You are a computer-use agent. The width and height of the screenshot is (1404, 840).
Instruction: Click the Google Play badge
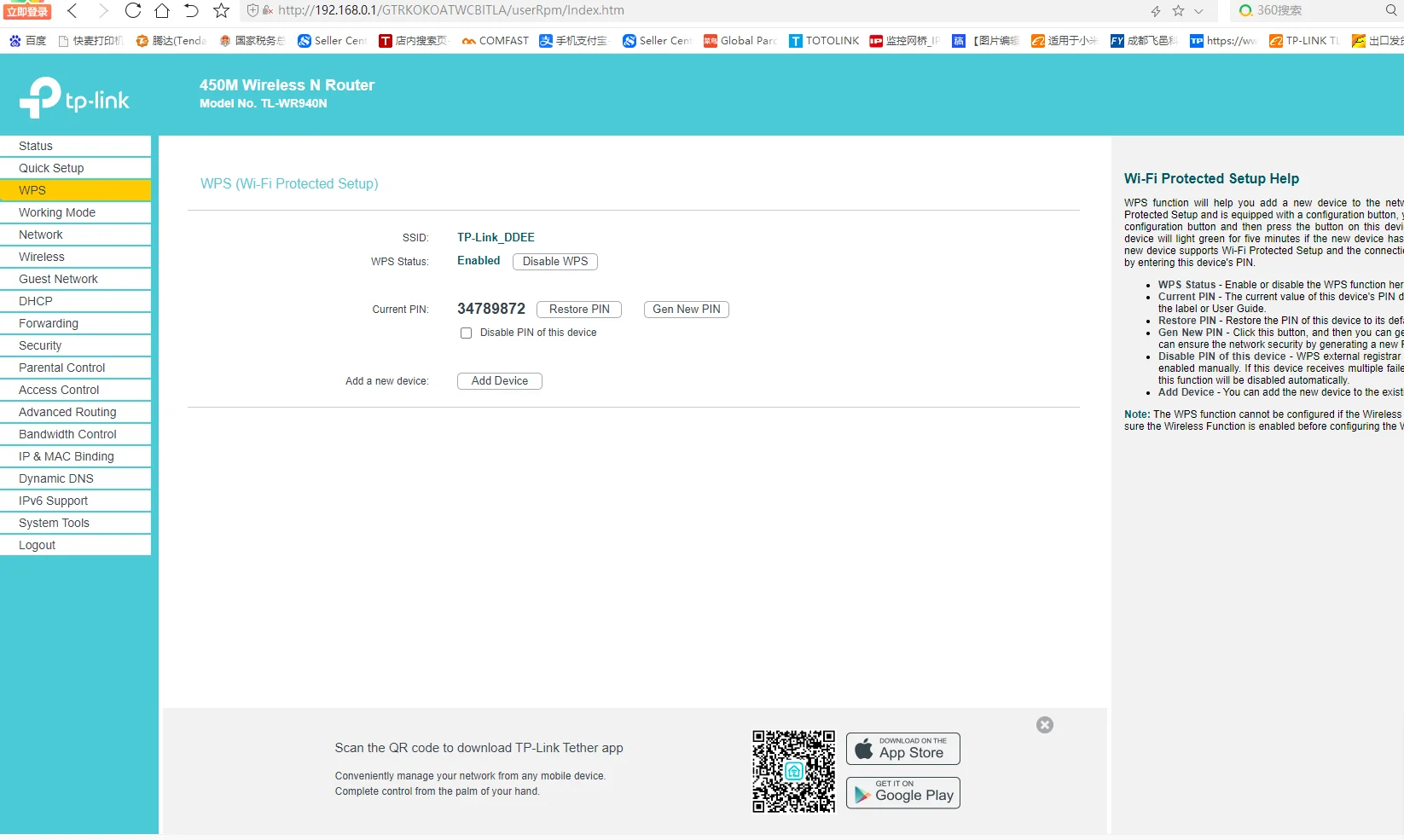[x=903, y=793]
